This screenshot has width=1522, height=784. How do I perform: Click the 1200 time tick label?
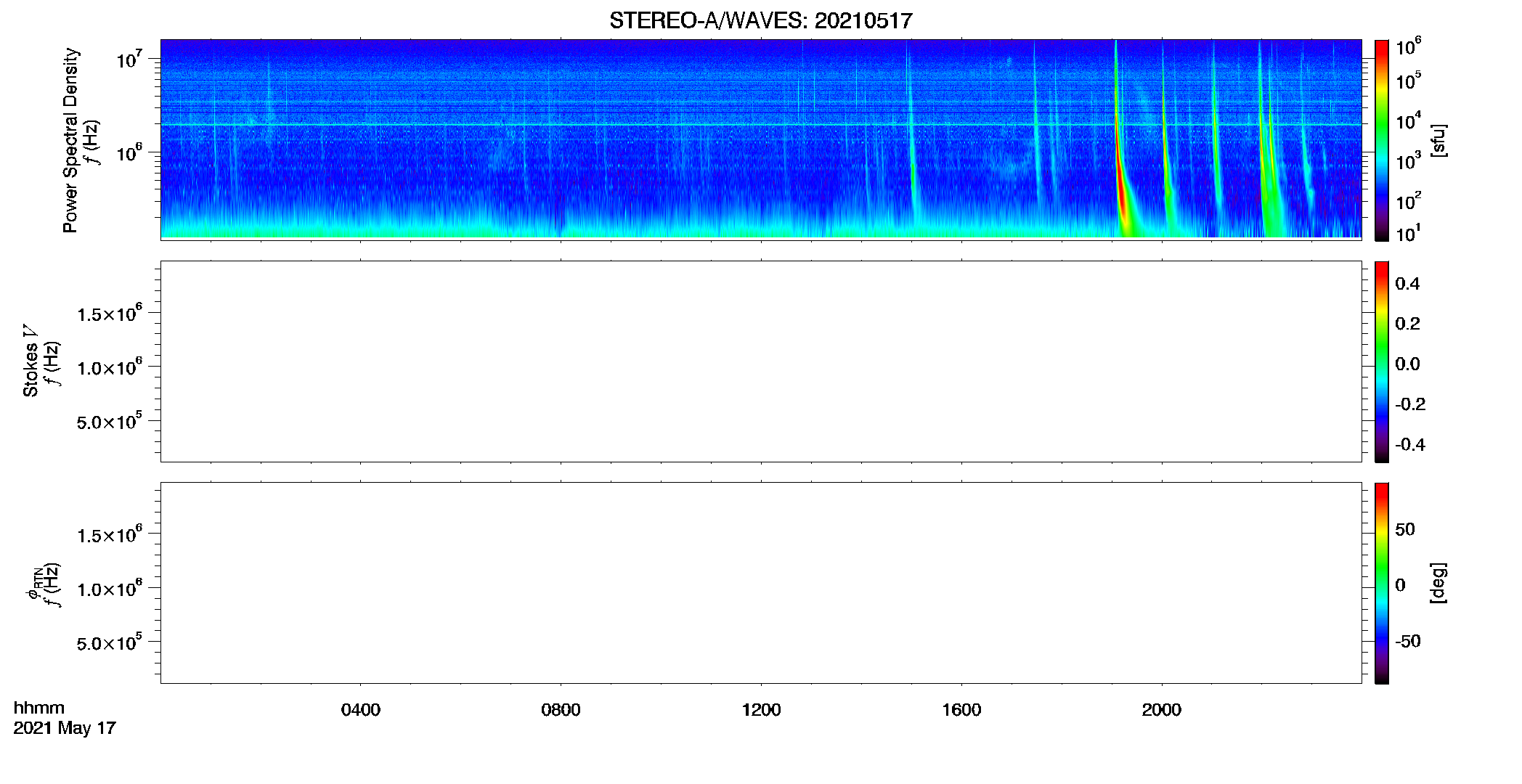click(x=761, y=710)
